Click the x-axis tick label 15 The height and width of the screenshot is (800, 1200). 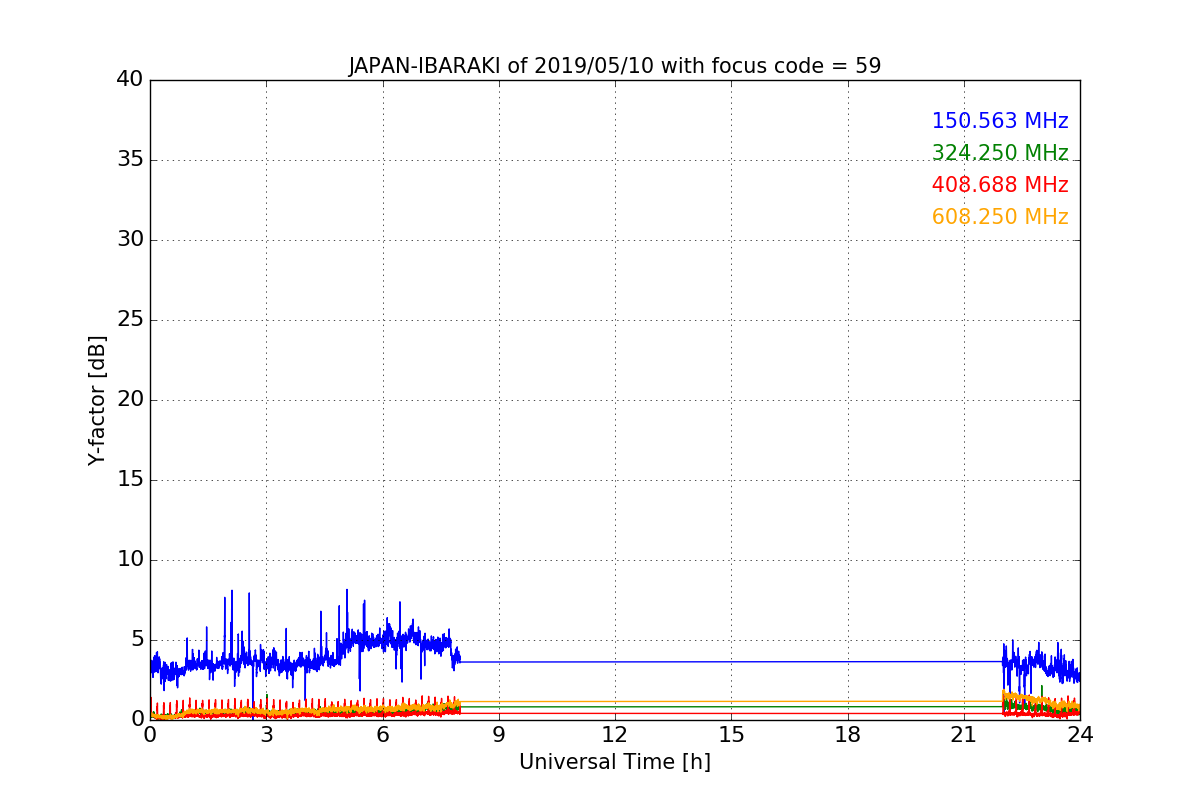click(x=731, y=734)
